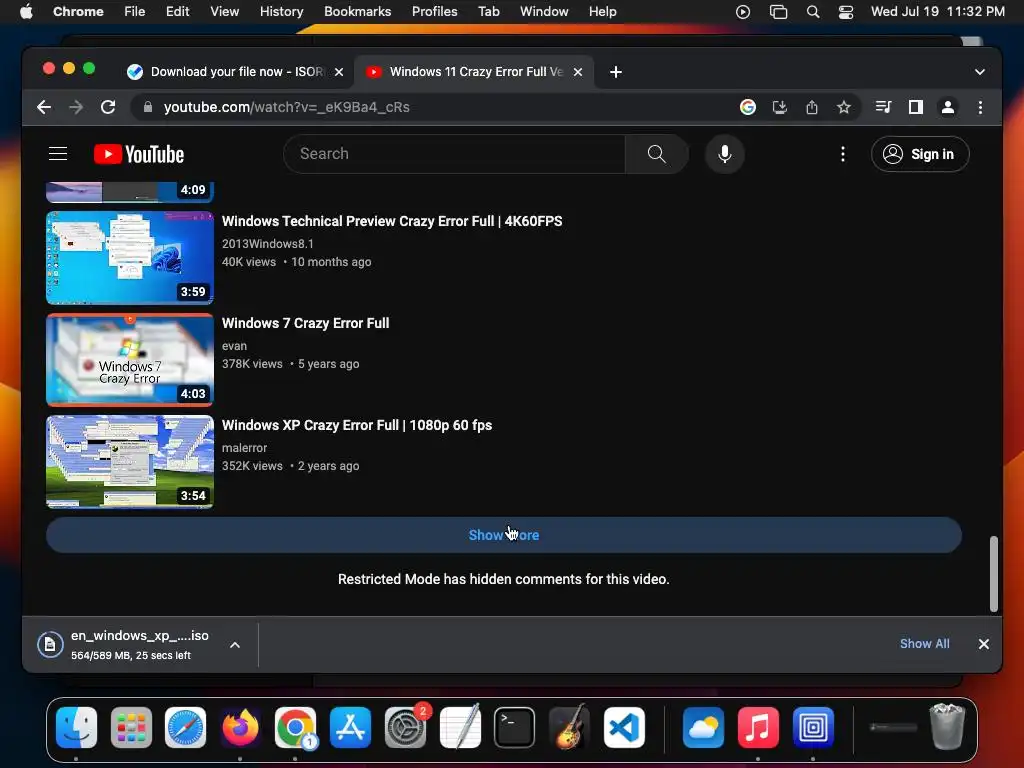
Task: Open the Chrome profile icon
Action: [948, 107]
